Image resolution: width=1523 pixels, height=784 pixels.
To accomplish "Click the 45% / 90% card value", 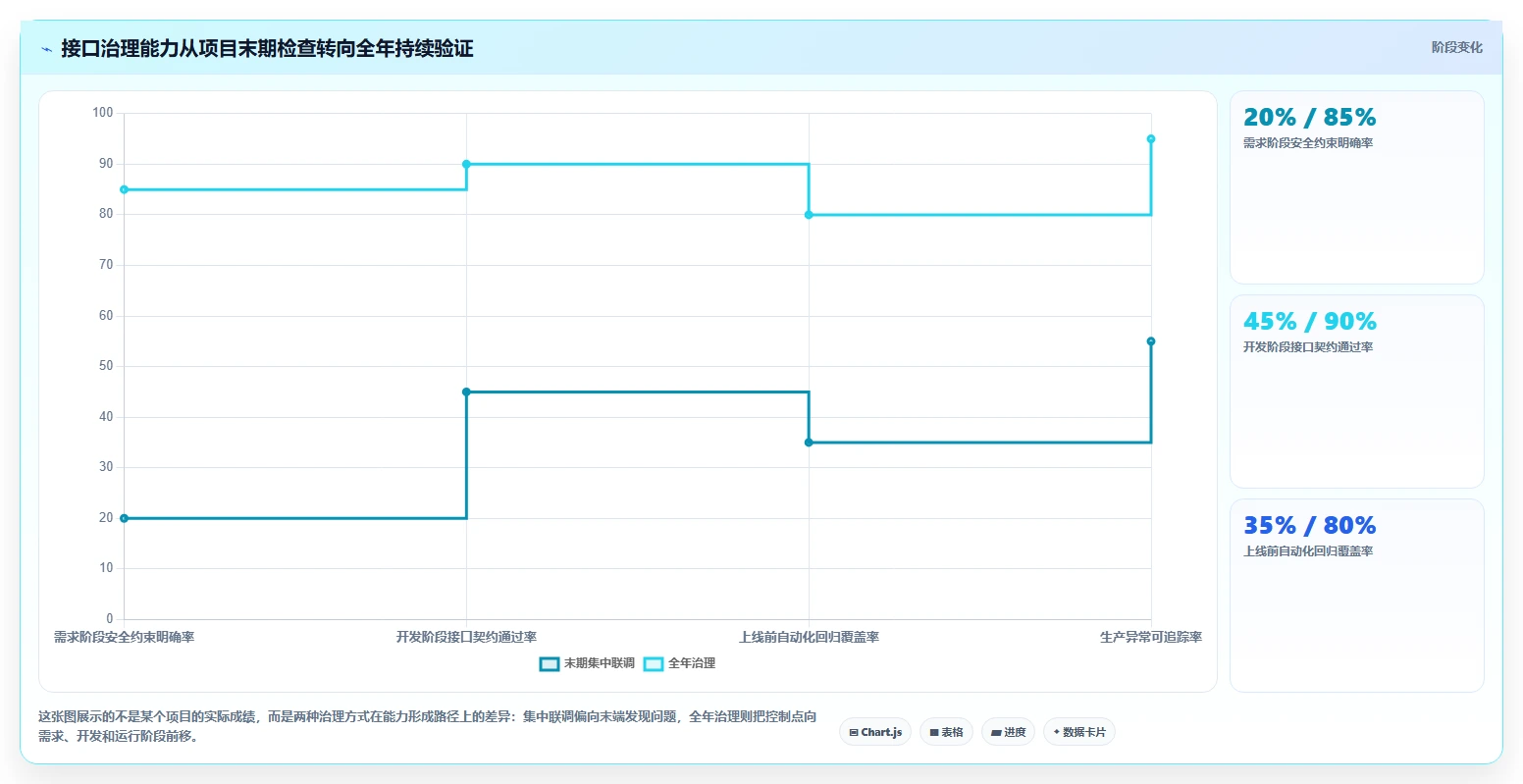I will (1309, 322).
